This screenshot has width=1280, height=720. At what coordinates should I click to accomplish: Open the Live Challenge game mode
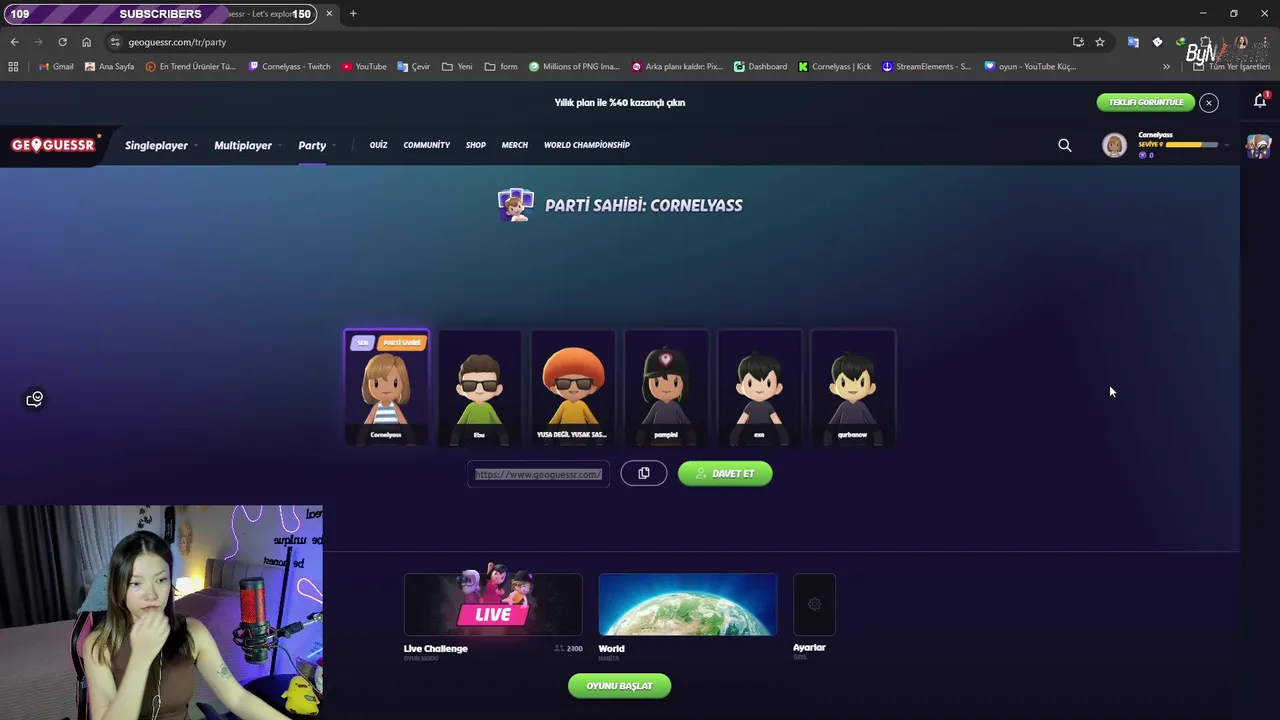pyautogui.click(x=493, y=605)
